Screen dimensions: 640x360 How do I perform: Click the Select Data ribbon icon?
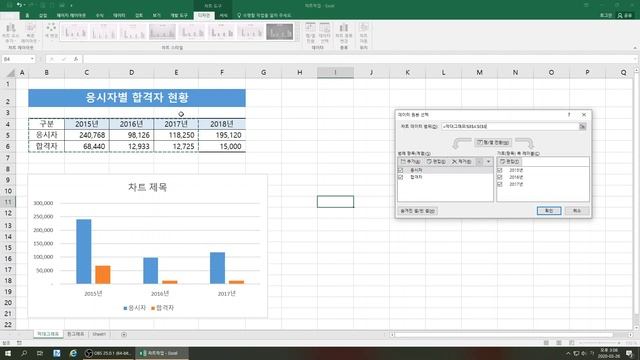click(324, 33)
